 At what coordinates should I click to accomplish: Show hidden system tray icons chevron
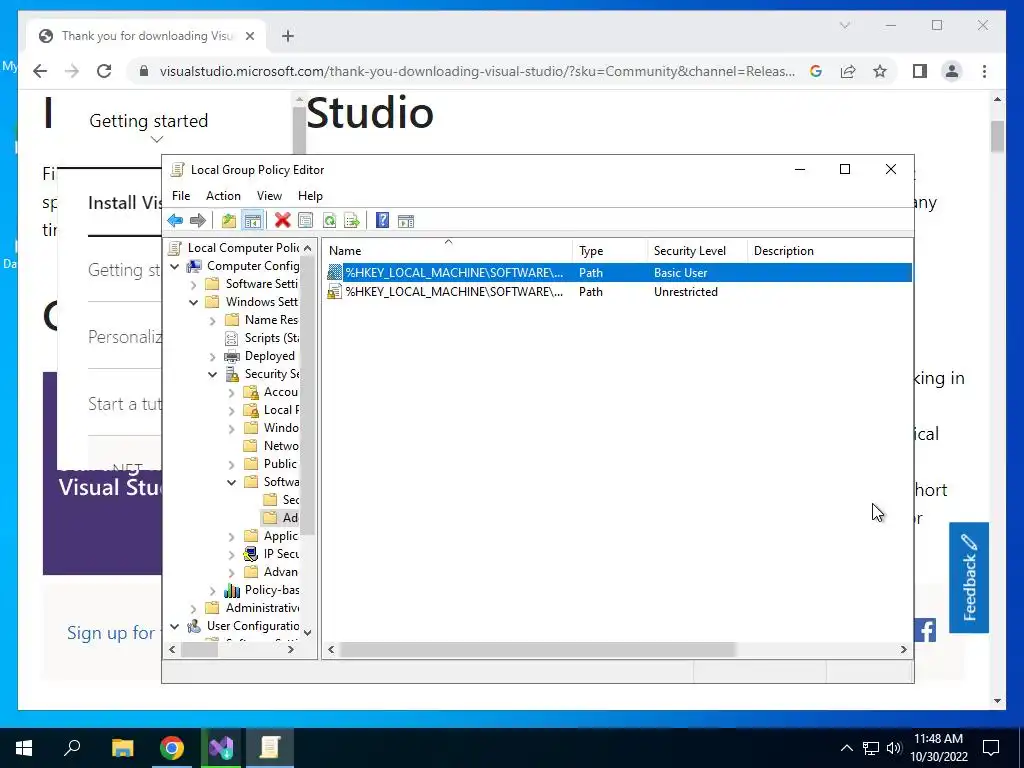click(846, 748)
